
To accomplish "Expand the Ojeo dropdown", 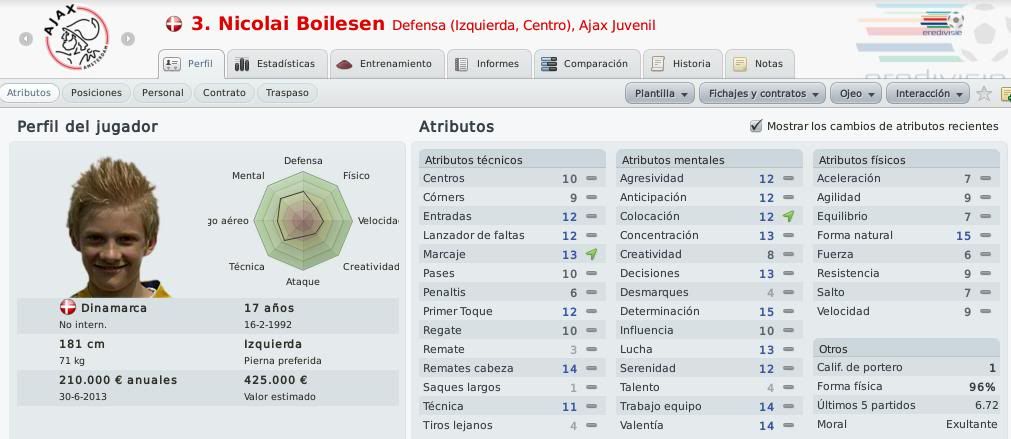I will pyautogui.click(x=856, y=93).
